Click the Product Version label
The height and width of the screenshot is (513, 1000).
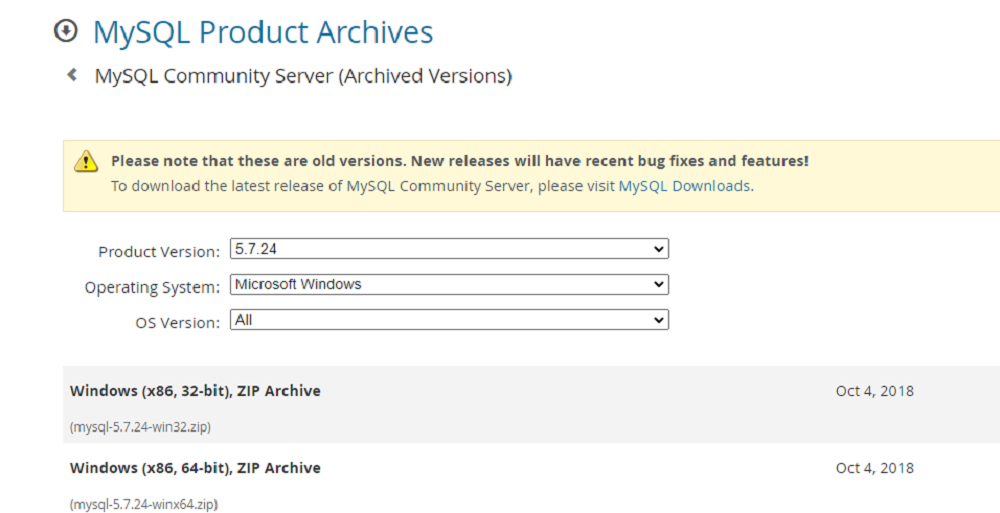coord(159,251)
